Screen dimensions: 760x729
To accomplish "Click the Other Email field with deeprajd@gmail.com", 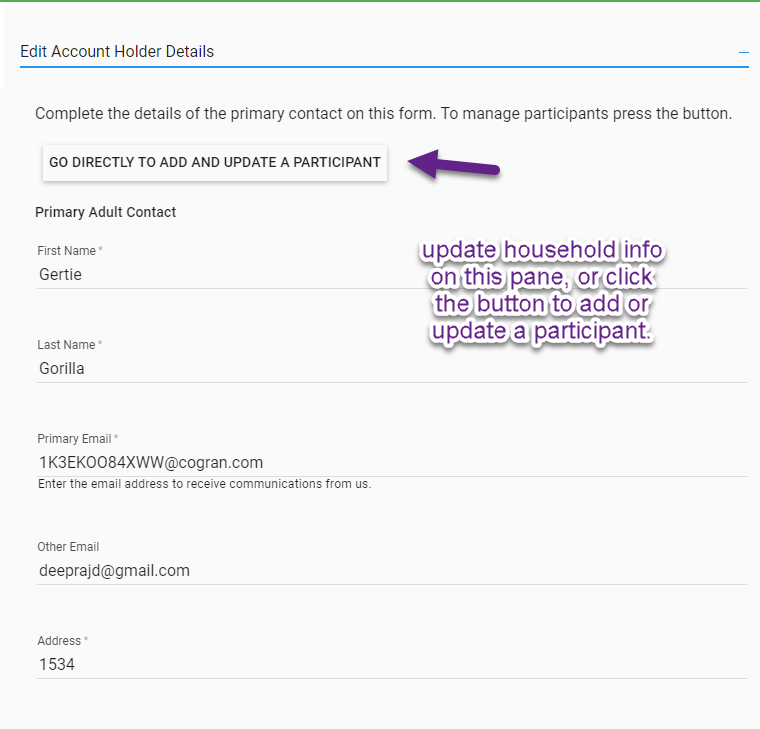I will tap(390, 570).
